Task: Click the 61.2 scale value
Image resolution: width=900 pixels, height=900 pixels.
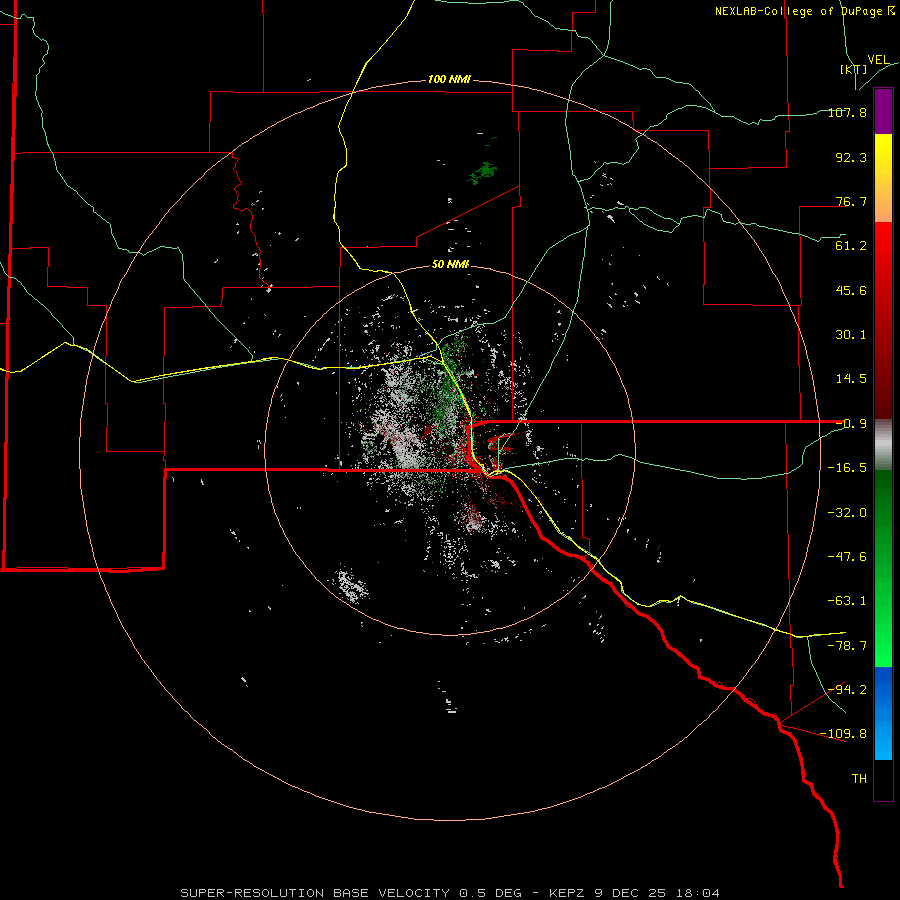Action: pyautogui.click(x=851, y=246)
